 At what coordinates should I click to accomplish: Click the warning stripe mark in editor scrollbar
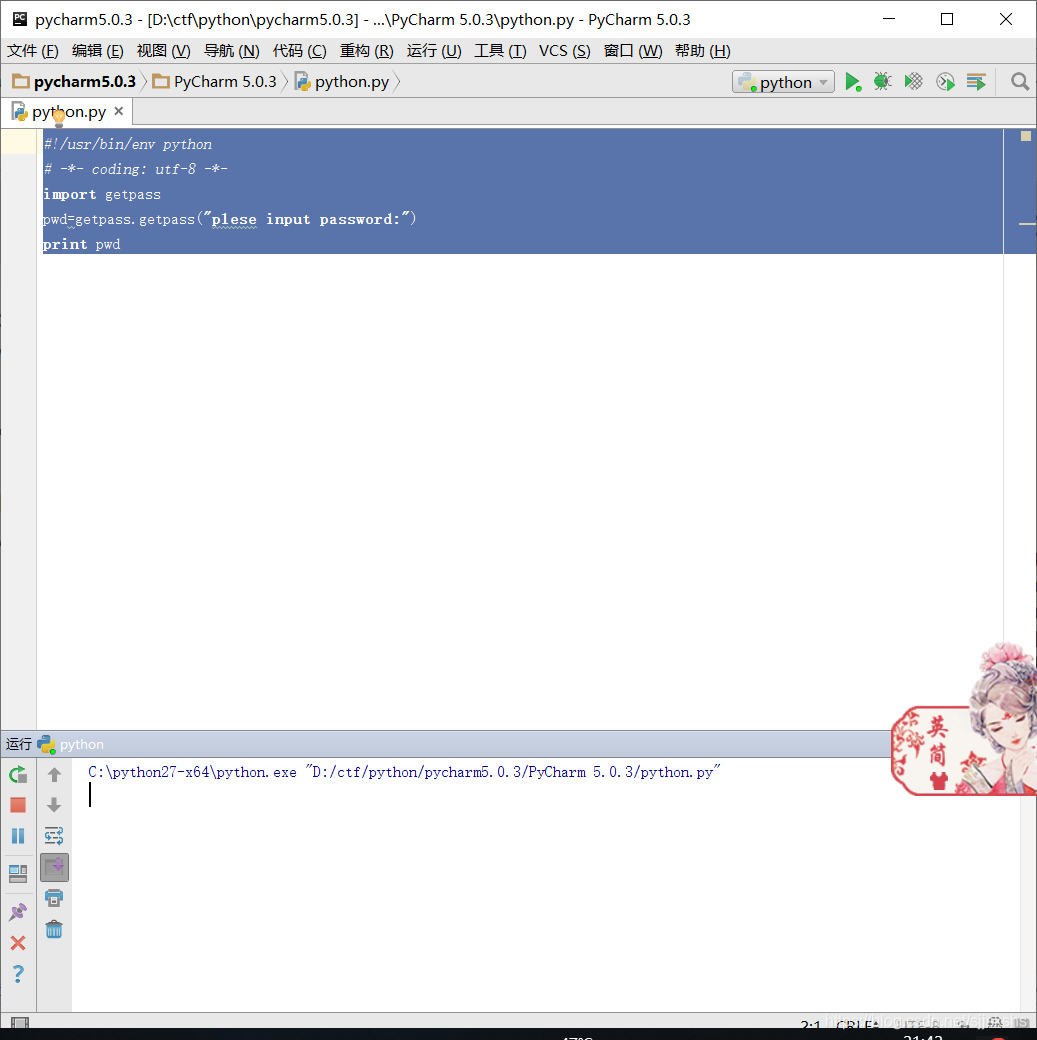click(x=1027, y=224)
